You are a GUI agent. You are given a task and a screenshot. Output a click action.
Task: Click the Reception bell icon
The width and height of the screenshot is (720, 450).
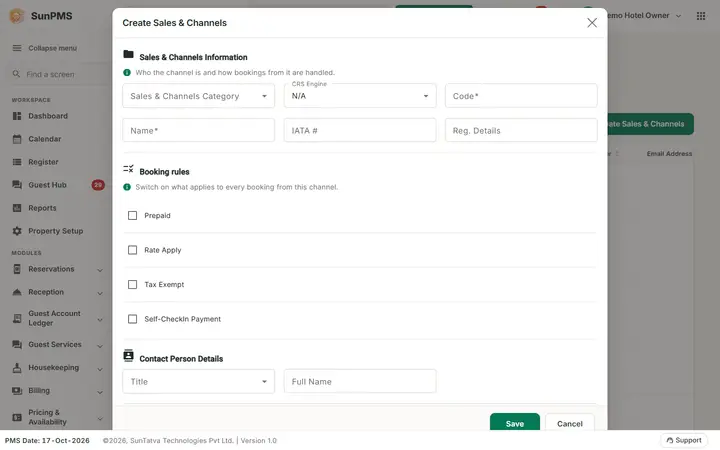pos(17,292)
